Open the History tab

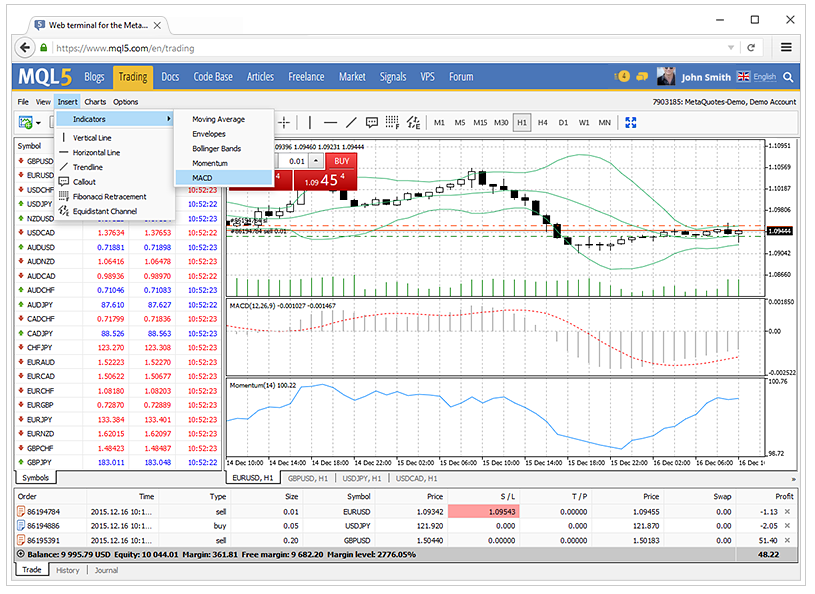(x=68, y=571)
